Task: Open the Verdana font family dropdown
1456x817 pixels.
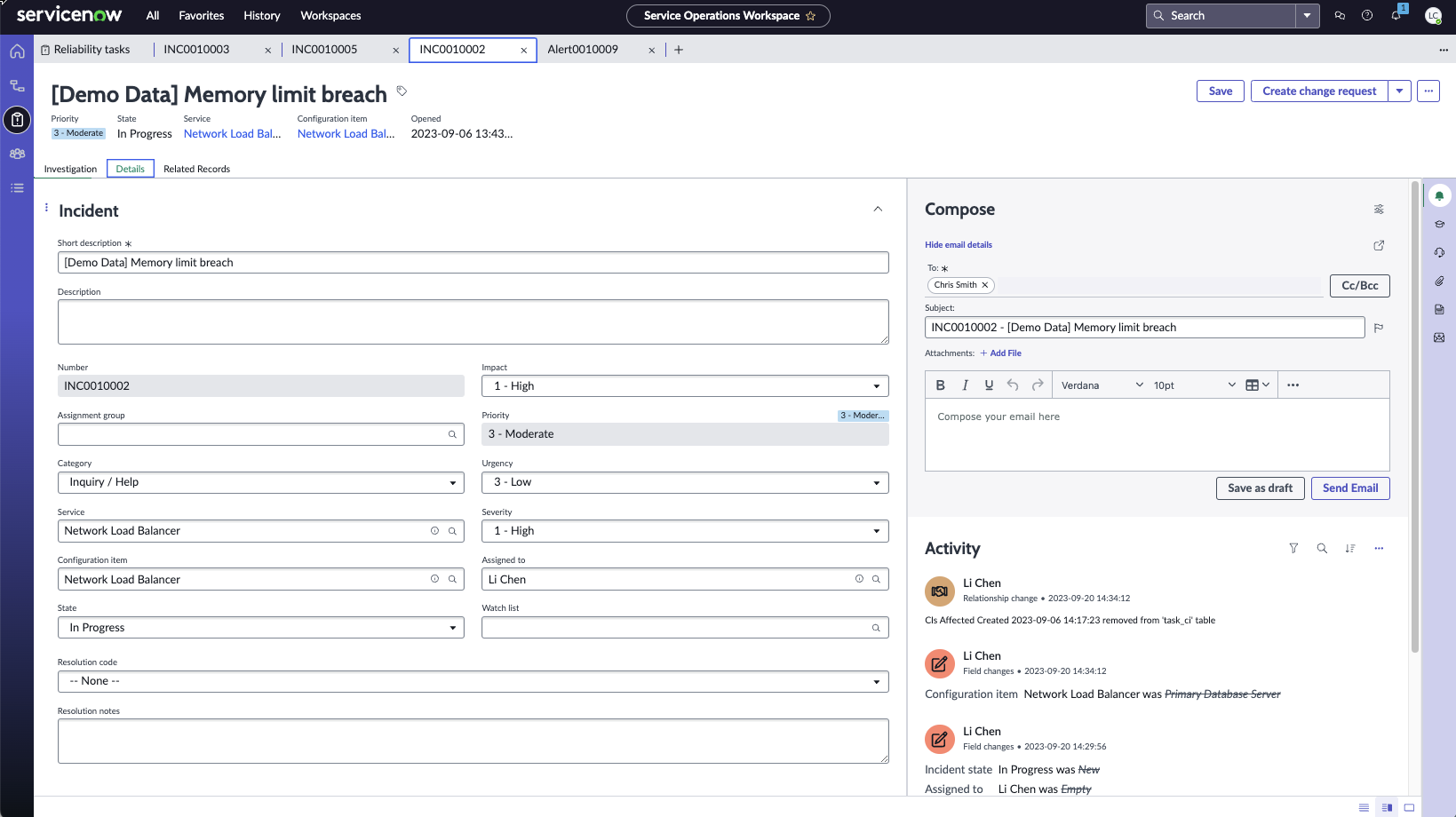Action: tap(1102, 385)
